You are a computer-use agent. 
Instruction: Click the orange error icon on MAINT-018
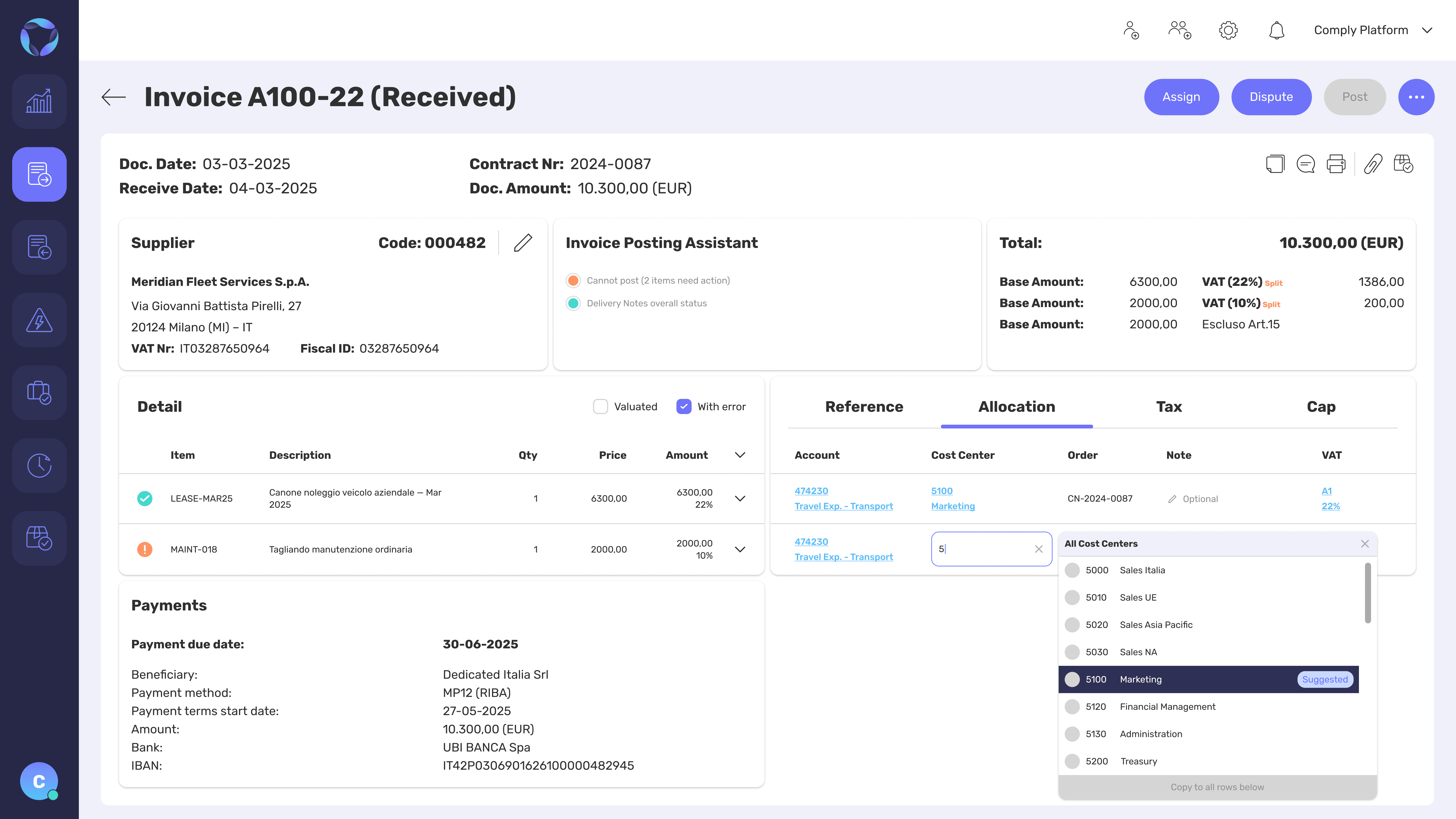[x=145, y=549]
